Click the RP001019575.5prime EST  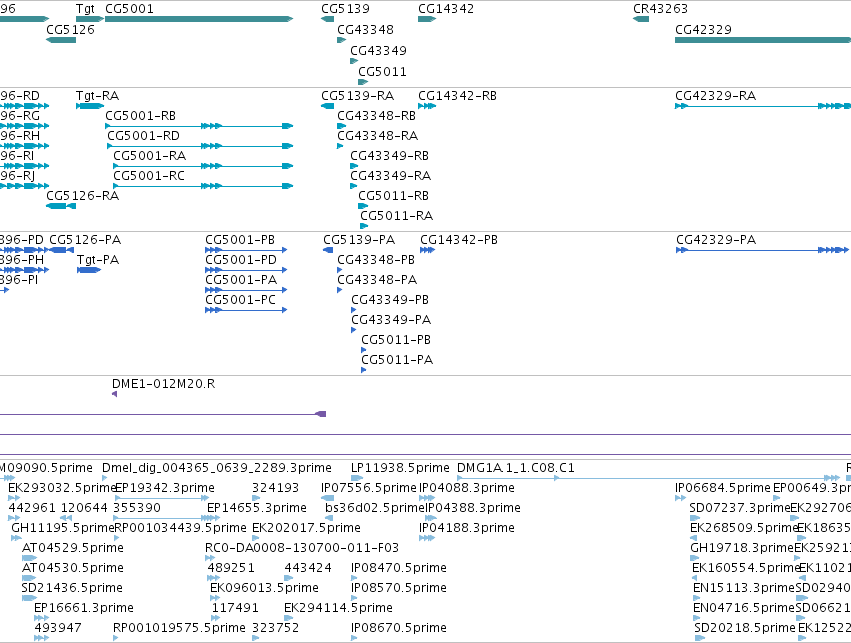coord(180,628)
